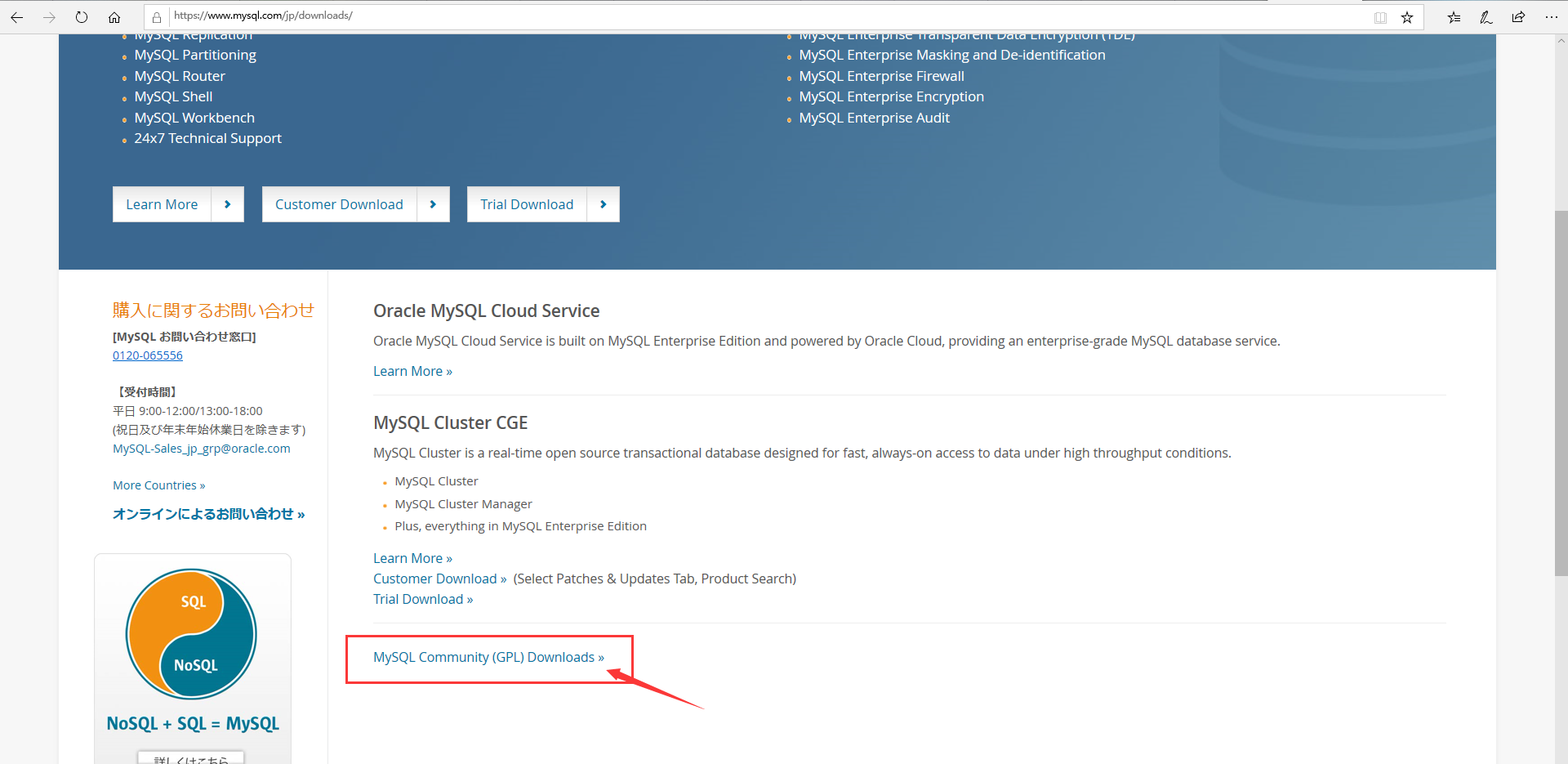
Task: Click the Customer Download button in banner
Action: pyautogui.click(x=339, y=204)
